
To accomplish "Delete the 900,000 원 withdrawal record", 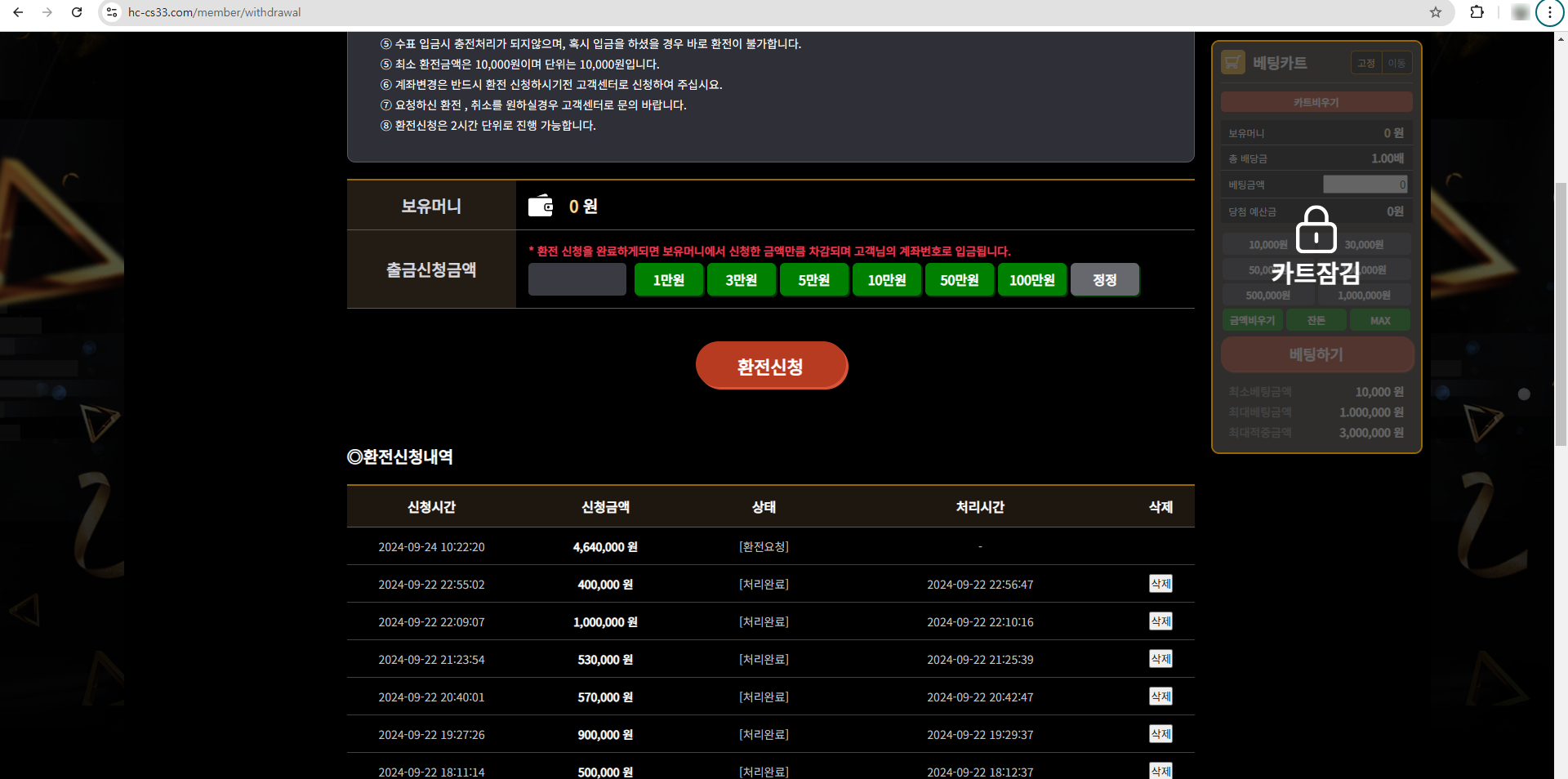I will [1160, 734].
